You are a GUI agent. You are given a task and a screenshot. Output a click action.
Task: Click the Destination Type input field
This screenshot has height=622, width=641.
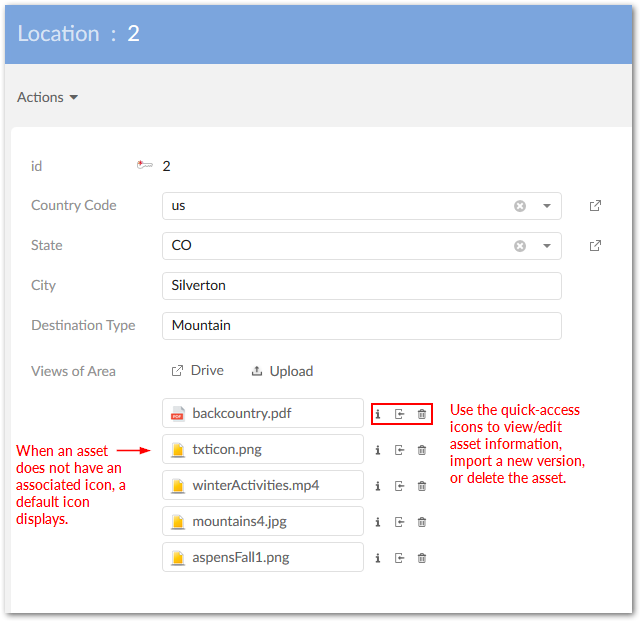[x=361, y=326]
